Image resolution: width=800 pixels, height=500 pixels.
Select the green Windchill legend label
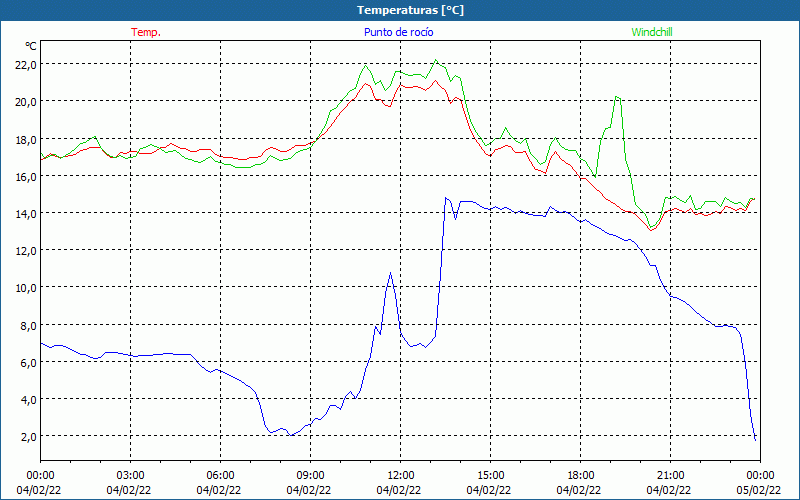652,32
